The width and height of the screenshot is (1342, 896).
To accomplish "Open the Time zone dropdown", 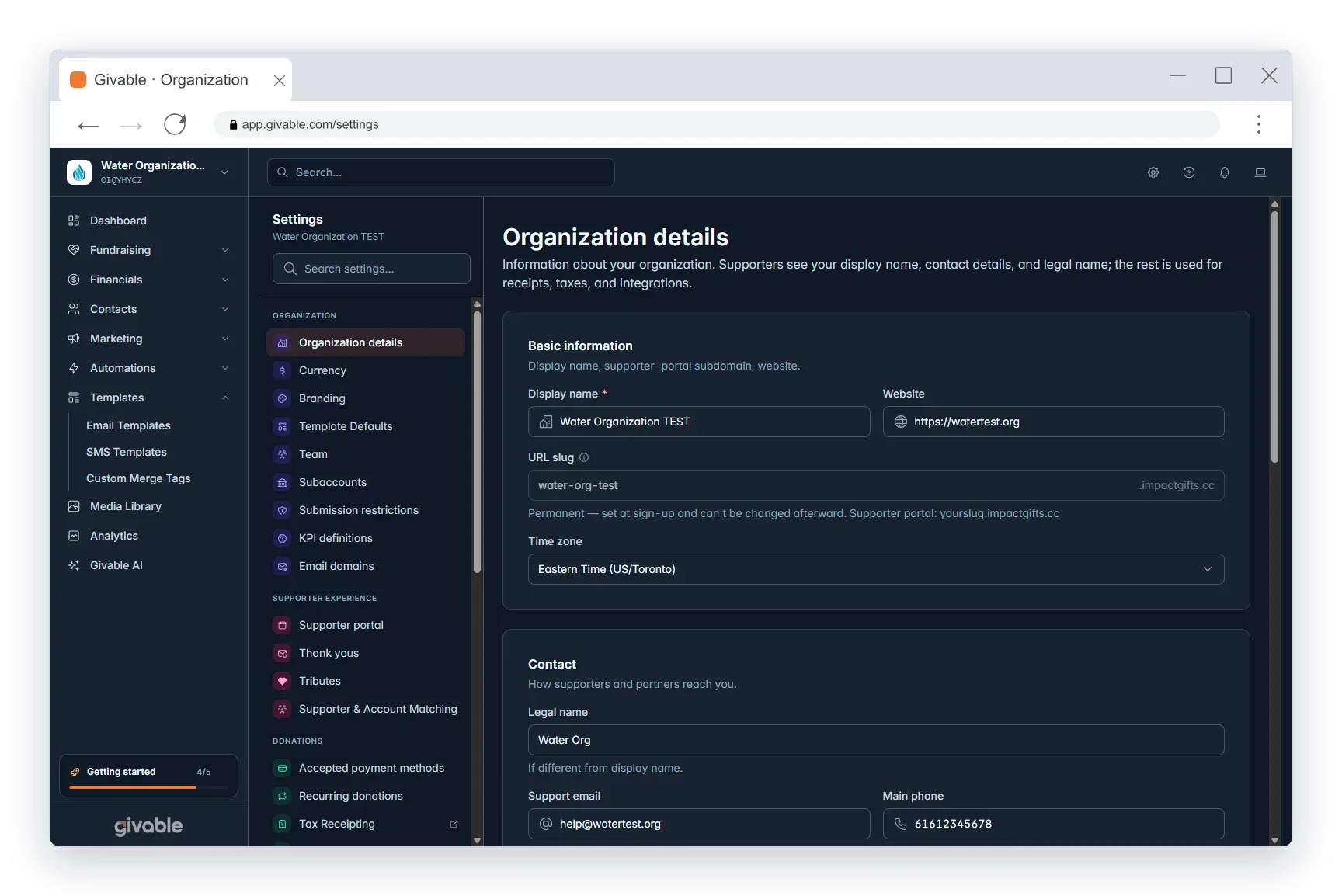I will [x=876, y=569].
